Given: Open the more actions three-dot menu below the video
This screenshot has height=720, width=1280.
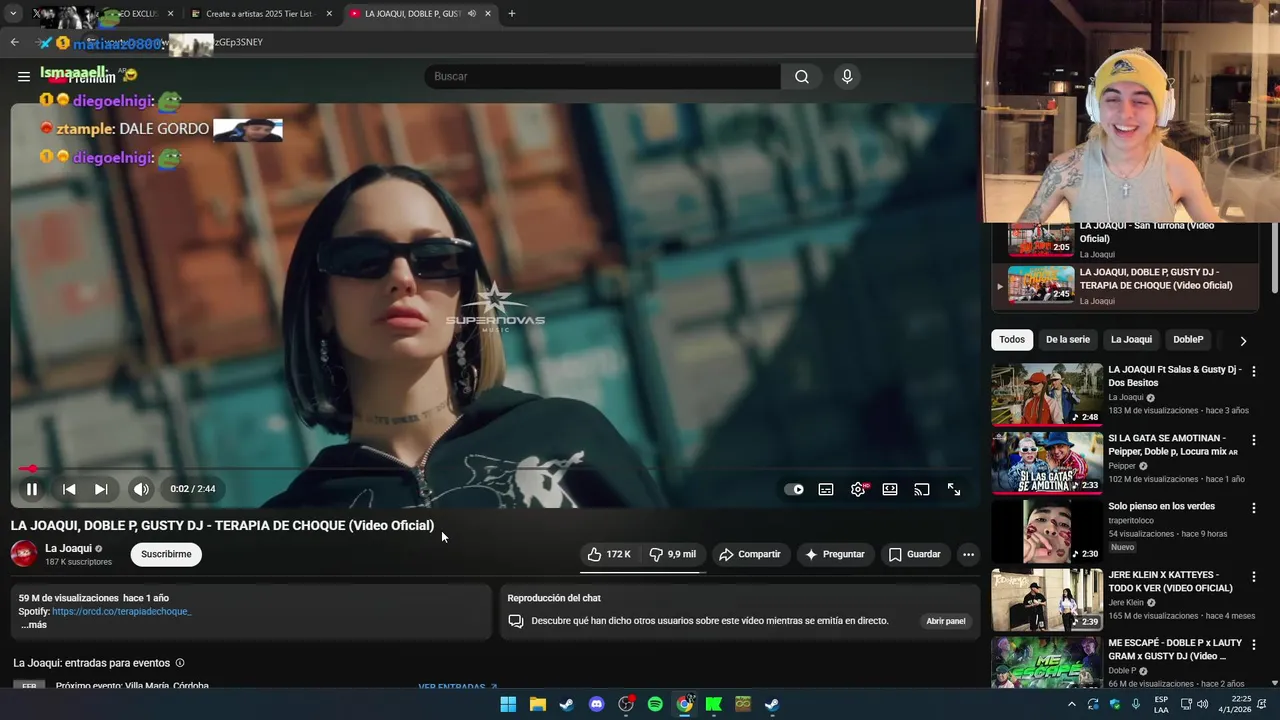Looking at the screenshot, I should point(968,554).
